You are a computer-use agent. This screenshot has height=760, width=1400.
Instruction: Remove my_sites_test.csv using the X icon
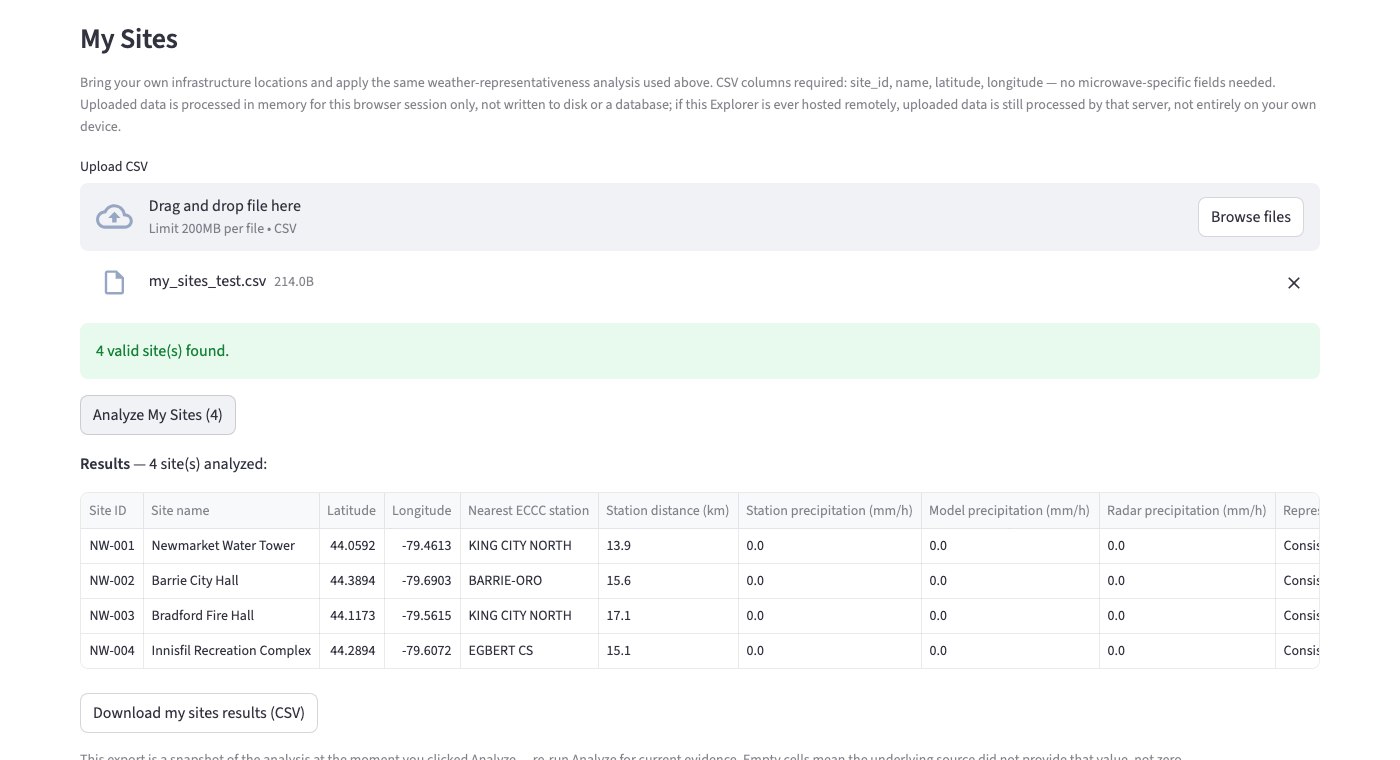(1293, 283)
